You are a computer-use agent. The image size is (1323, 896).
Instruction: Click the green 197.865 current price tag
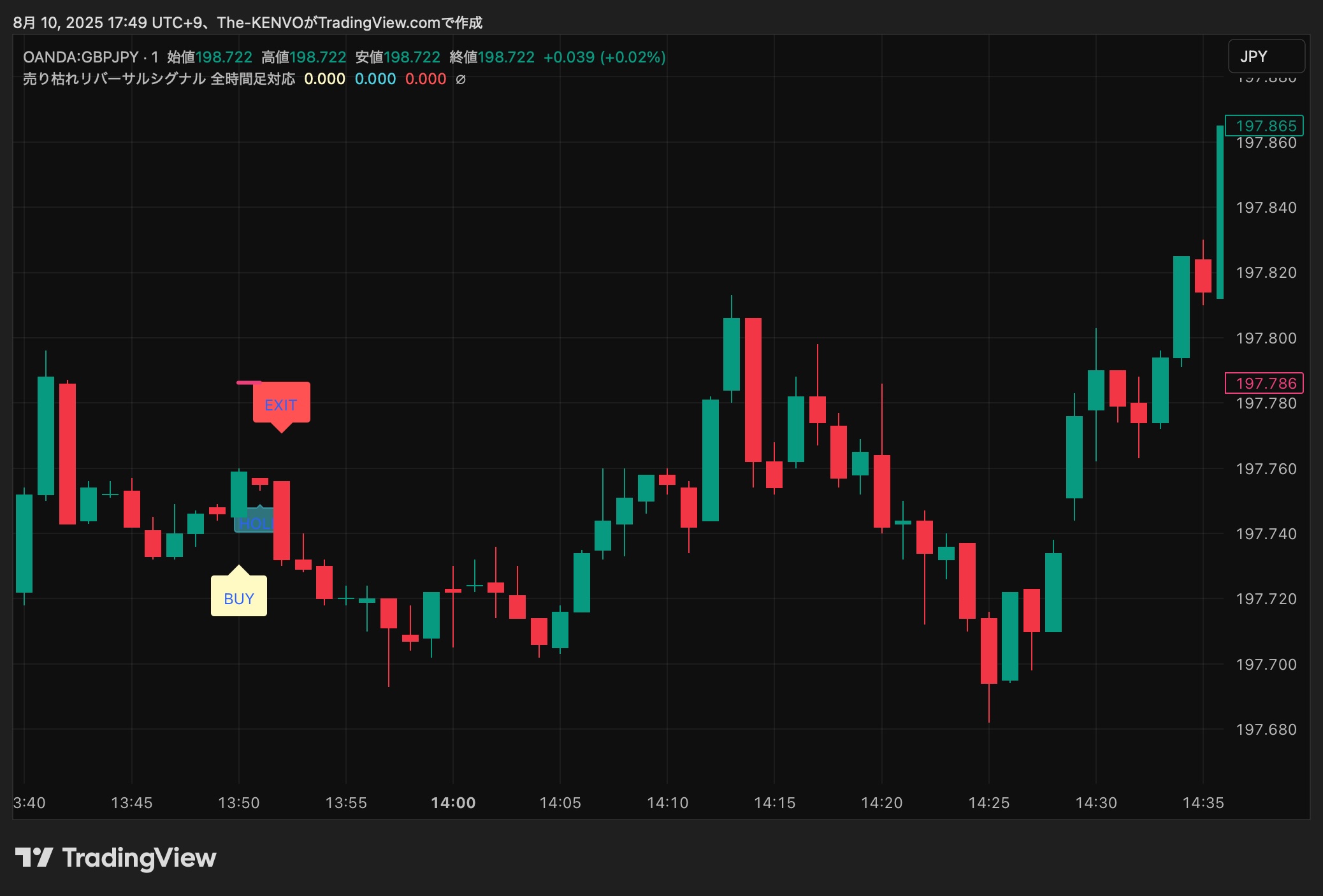1265,126
